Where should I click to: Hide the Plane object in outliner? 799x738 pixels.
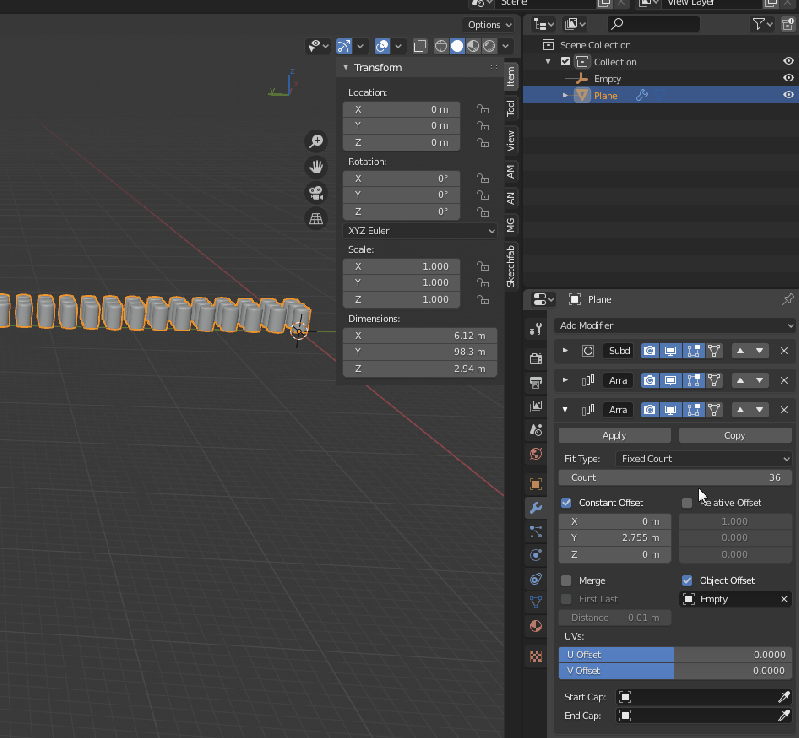pyautogui.click(x=788, y=95)
